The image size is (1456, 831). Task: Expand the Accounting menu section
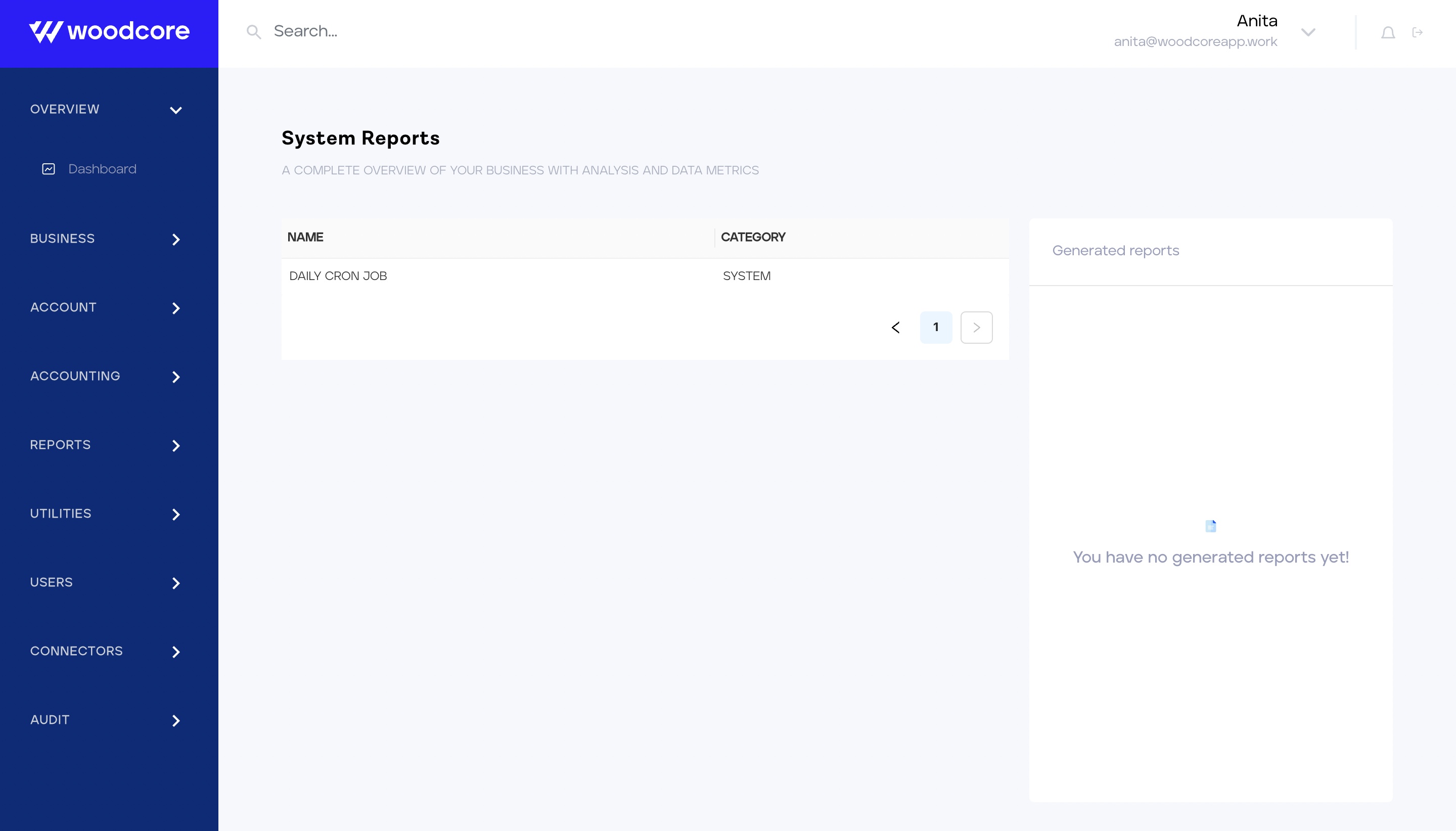(175, 377)
